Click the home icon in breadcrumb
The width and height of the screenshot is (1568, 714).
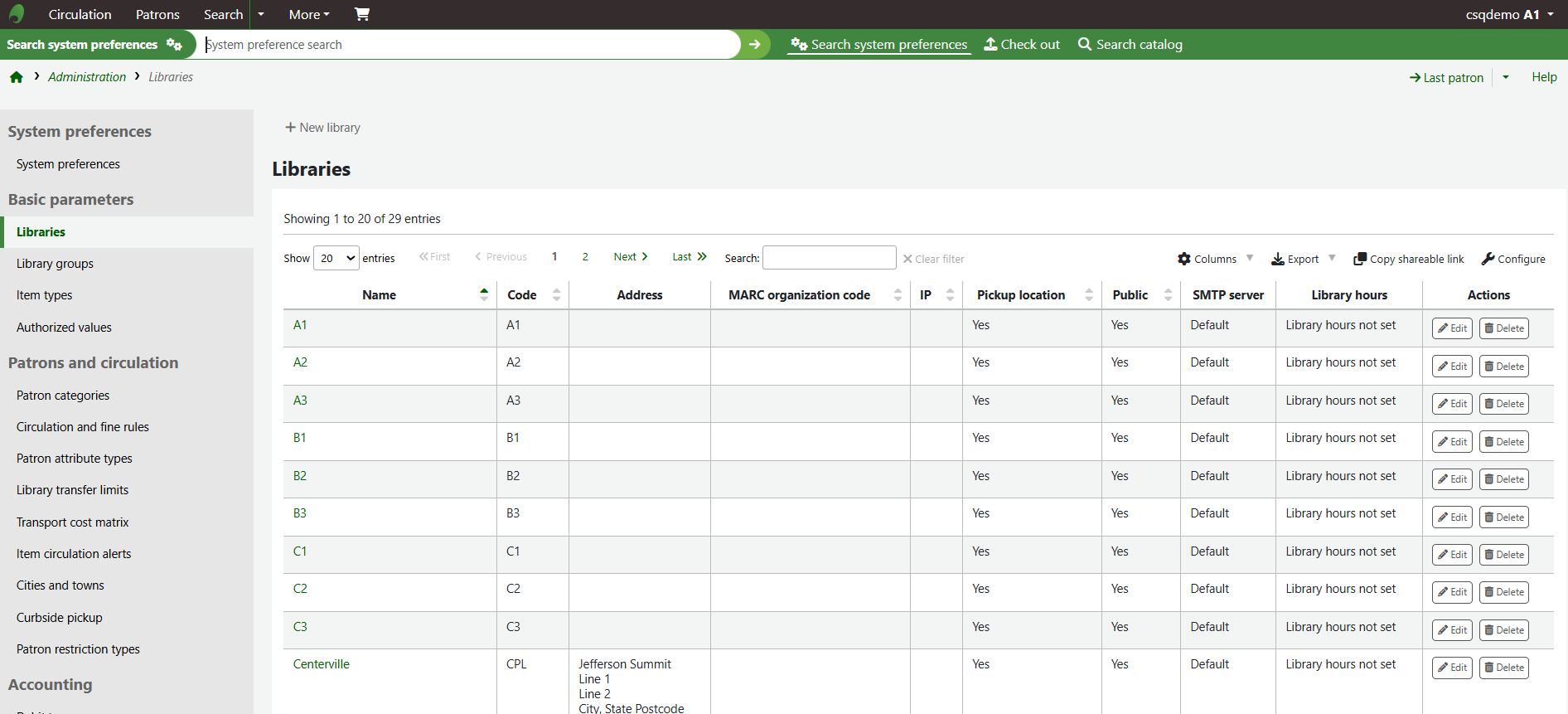[17, 77]
